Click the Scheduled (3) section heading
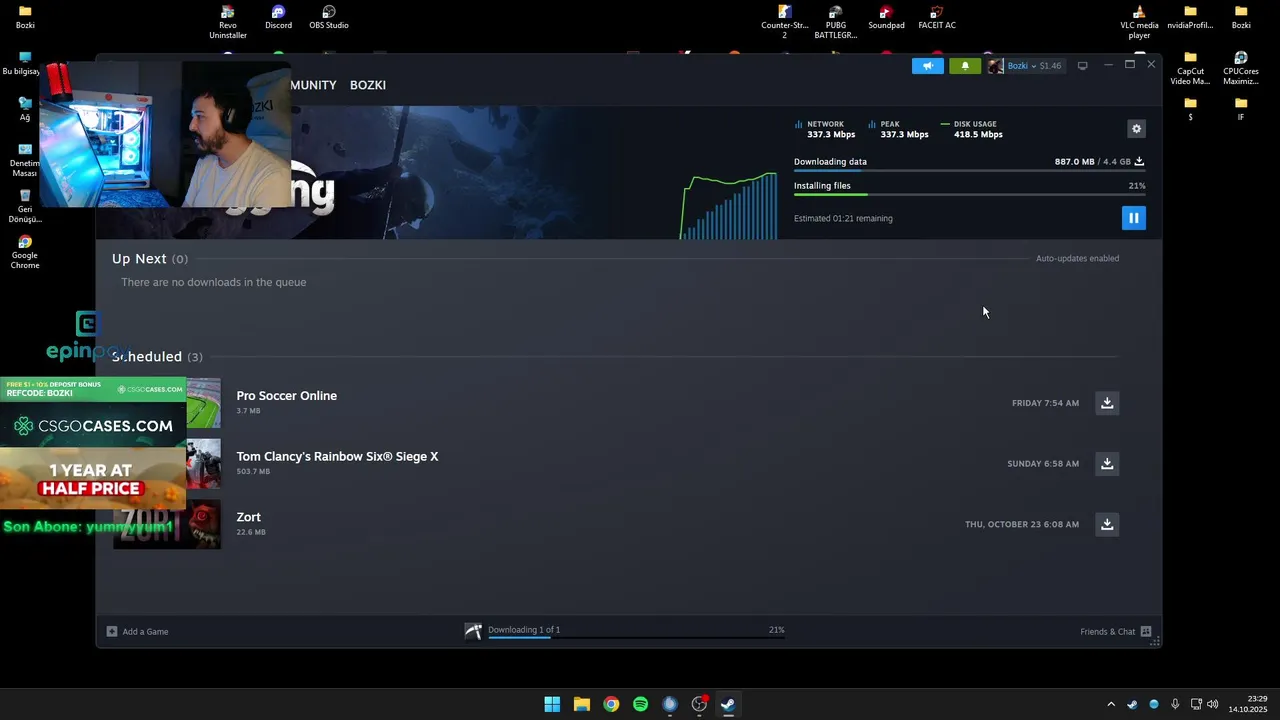1280x720 pixels. click(x=157, y=357)
